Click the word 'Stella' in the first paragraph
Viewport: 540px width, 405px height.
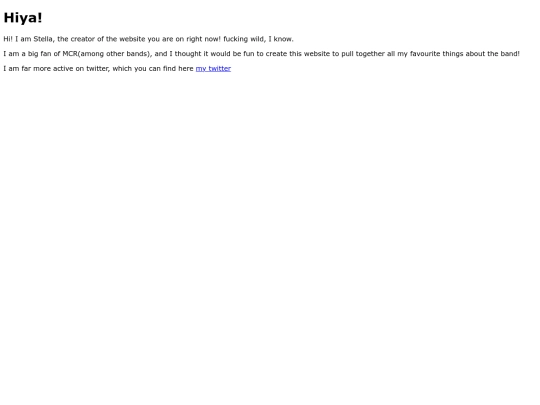44,39
